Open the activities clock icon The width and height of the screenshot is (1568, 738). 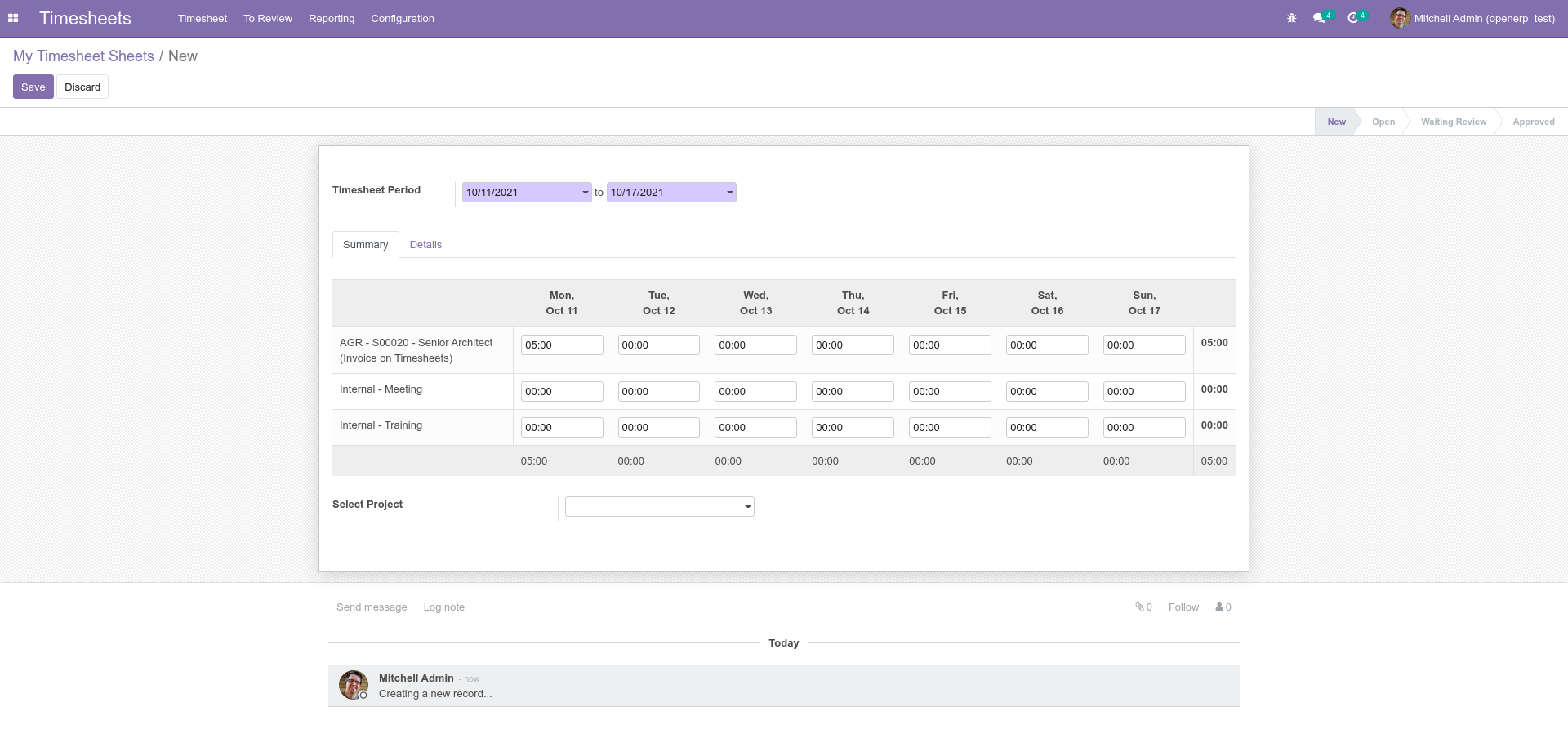click(1353, 18)
